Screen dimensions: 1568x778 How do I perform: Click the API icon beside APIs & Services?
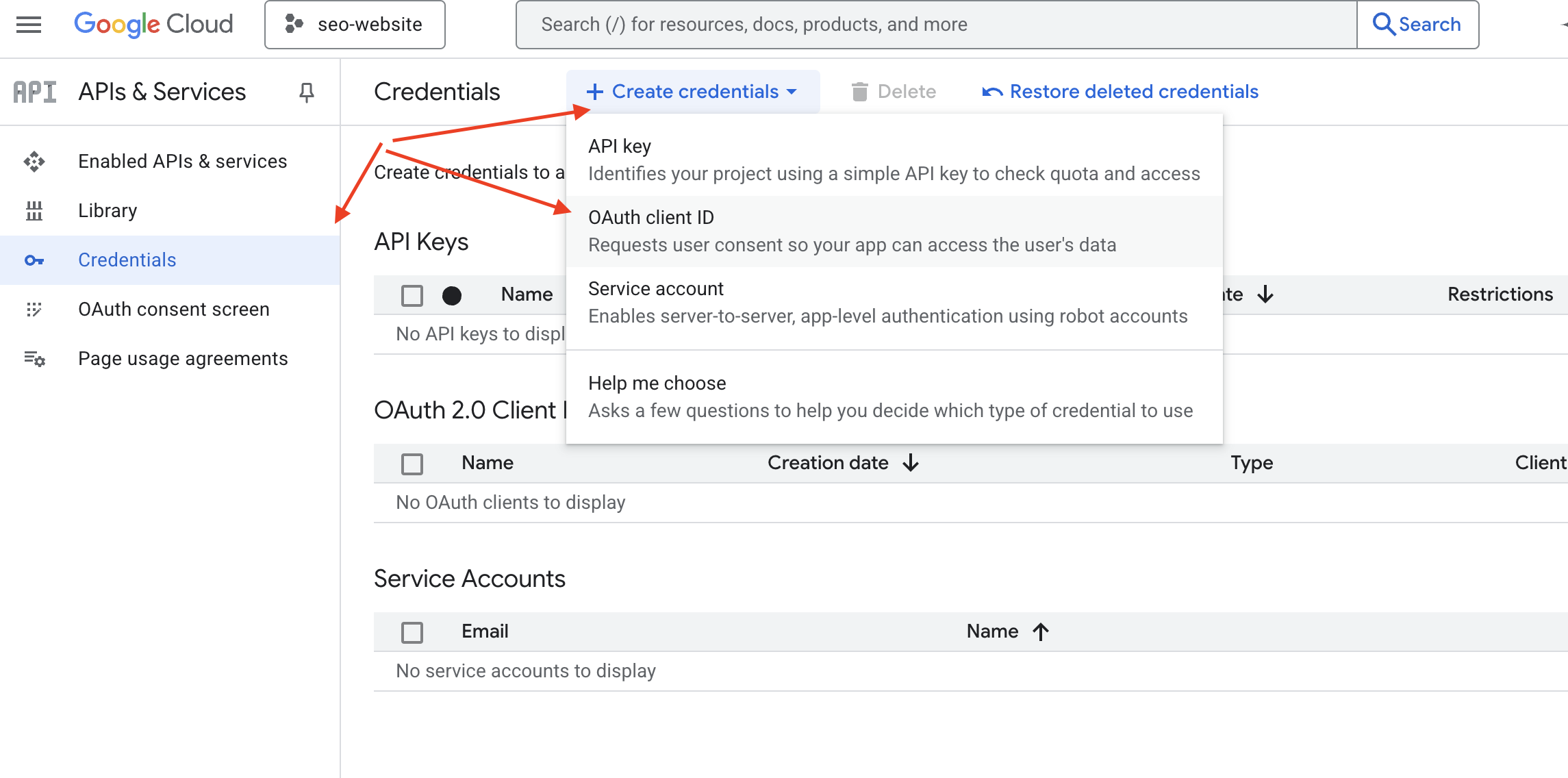pyautogui.click(x=35, y=92)
